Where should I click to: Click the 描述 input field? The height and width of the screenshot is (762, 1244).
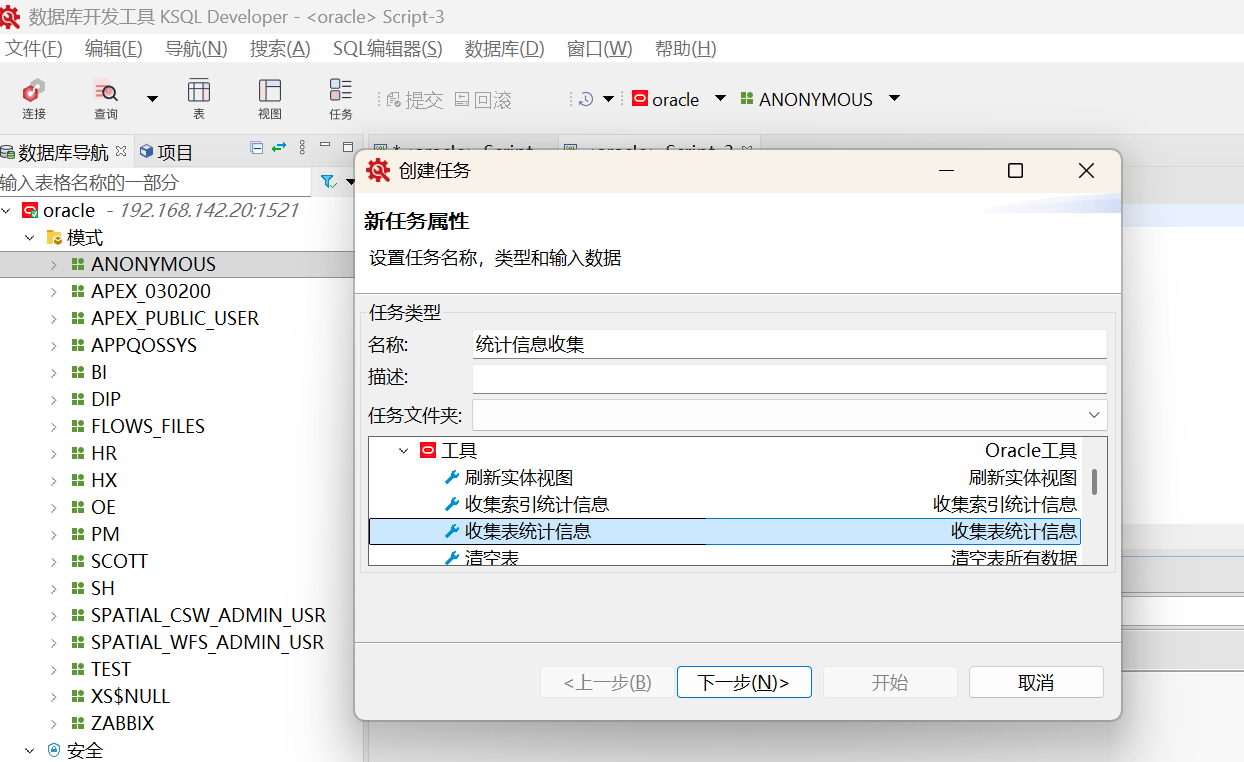(788, 378)
